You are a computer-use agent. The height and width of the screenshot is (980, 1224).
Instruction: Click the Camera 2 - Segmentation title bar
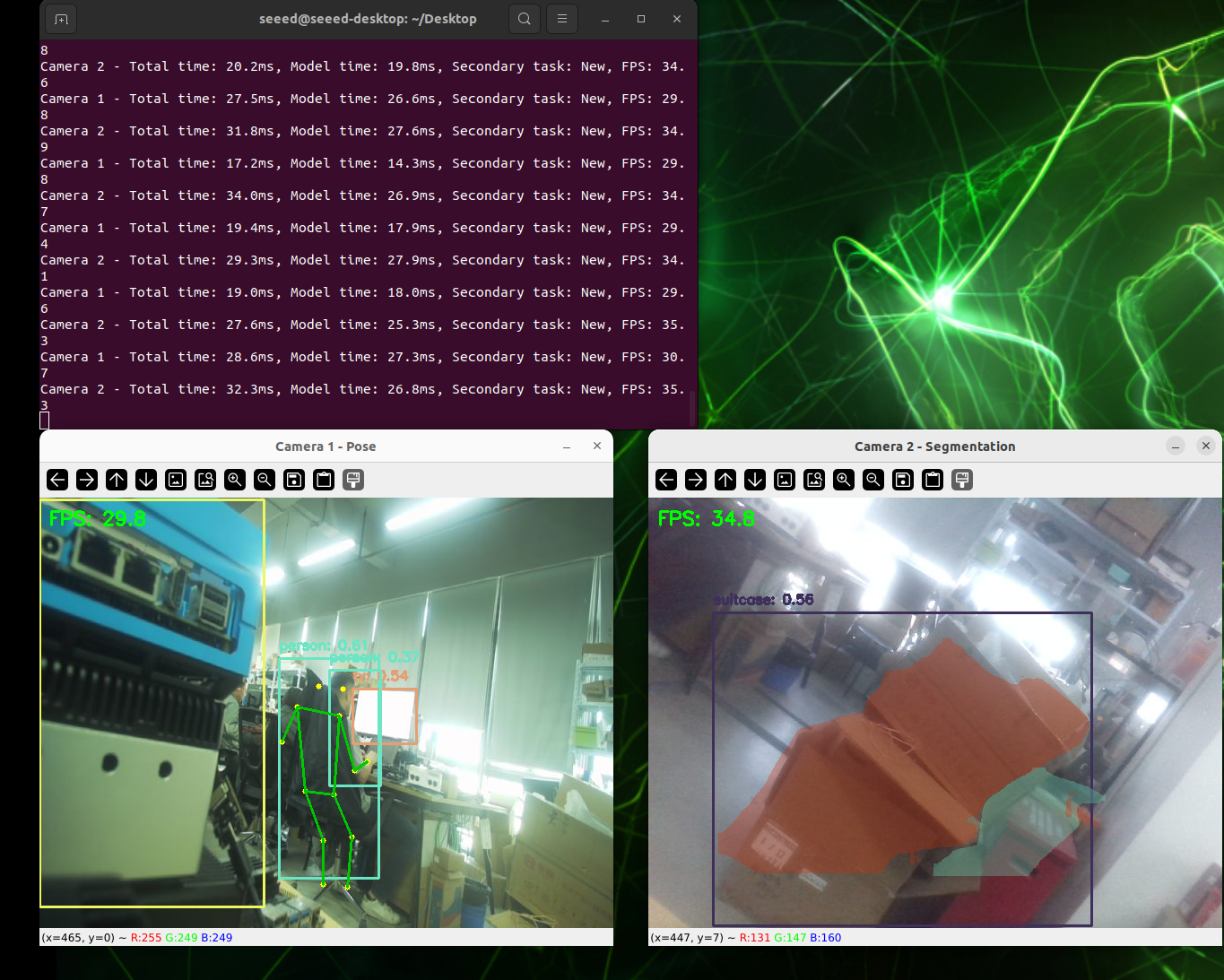[x=933, y=447]
